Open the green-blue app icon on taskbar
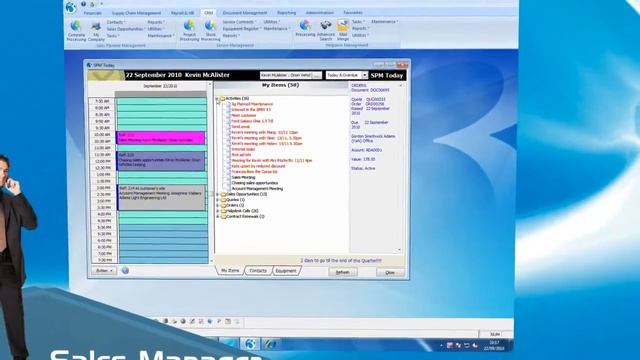 (270, 344)
